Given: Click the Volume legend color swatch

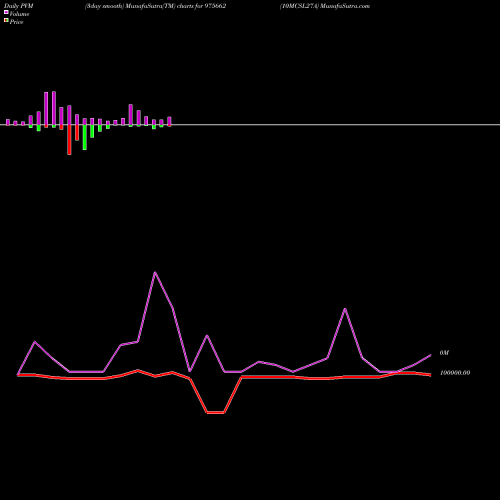Looking at the screenshot, I should pyautogui.click(x=6, y=12).
